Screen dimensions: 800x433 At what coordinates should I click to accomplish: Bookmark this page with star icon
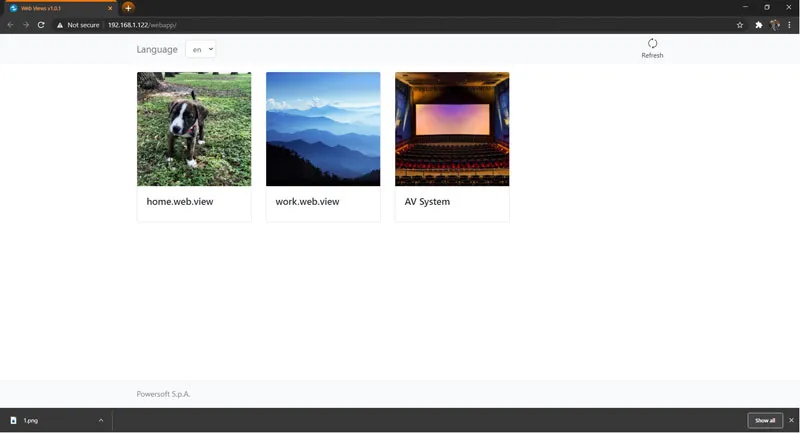click(x=740, y=25)
